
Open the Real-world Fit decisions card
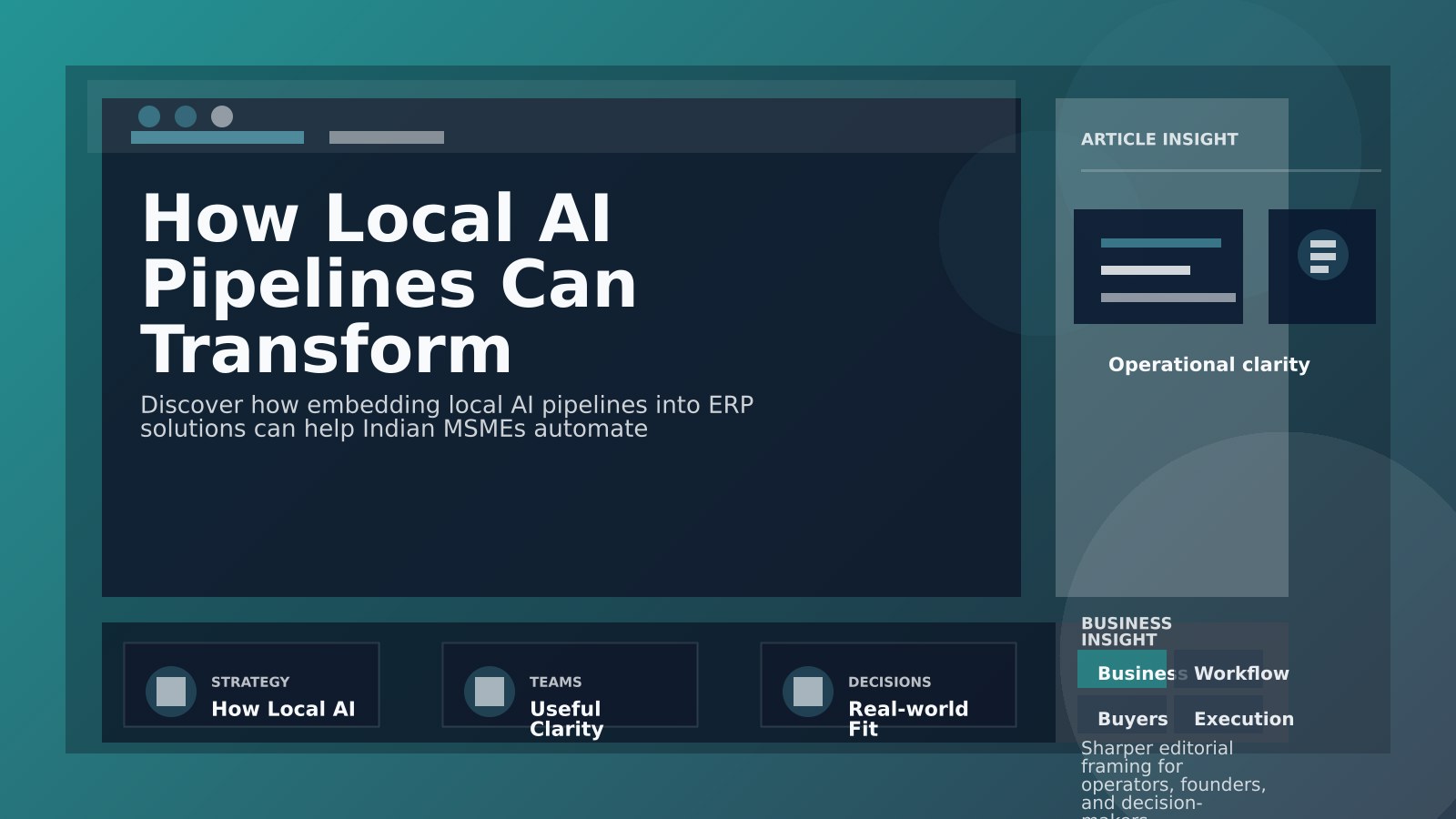888,685
